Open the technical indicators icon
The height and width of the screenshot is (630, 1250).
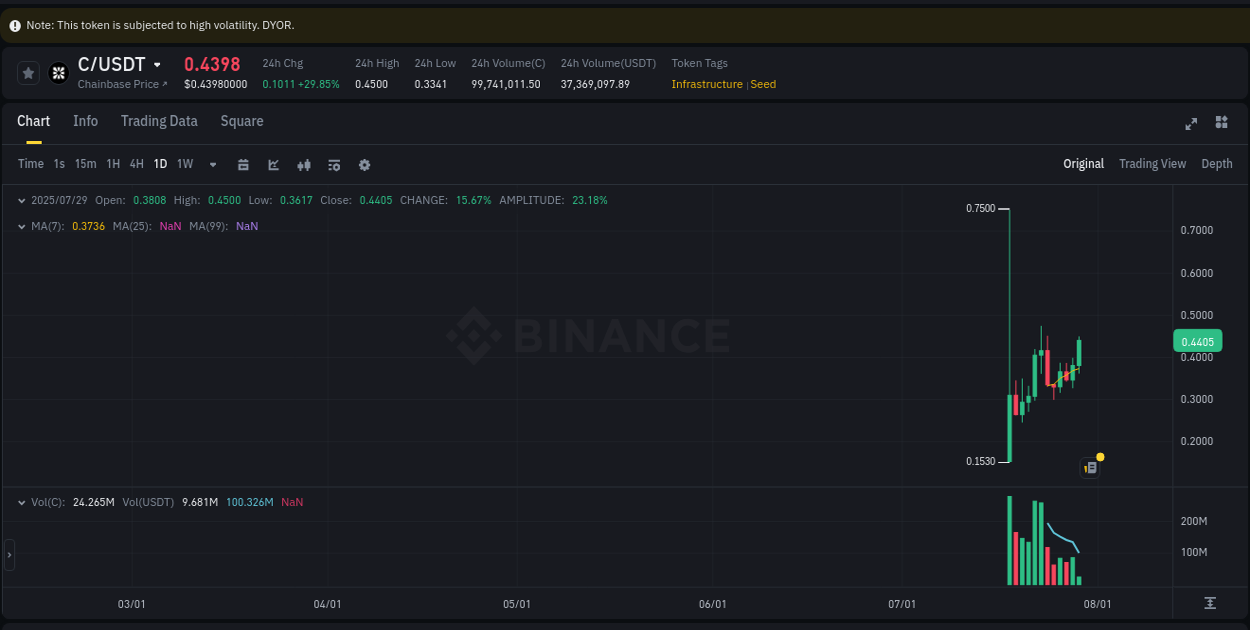click(x=303, y=164)
